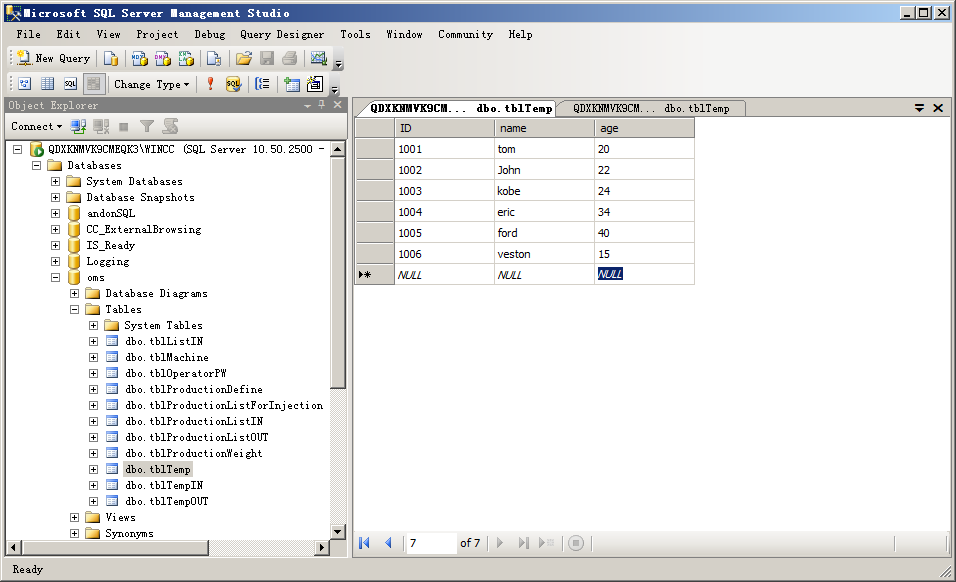Select dbo.tblTempIN table
This screenshot has height=582, width=956.
[164, 485]
